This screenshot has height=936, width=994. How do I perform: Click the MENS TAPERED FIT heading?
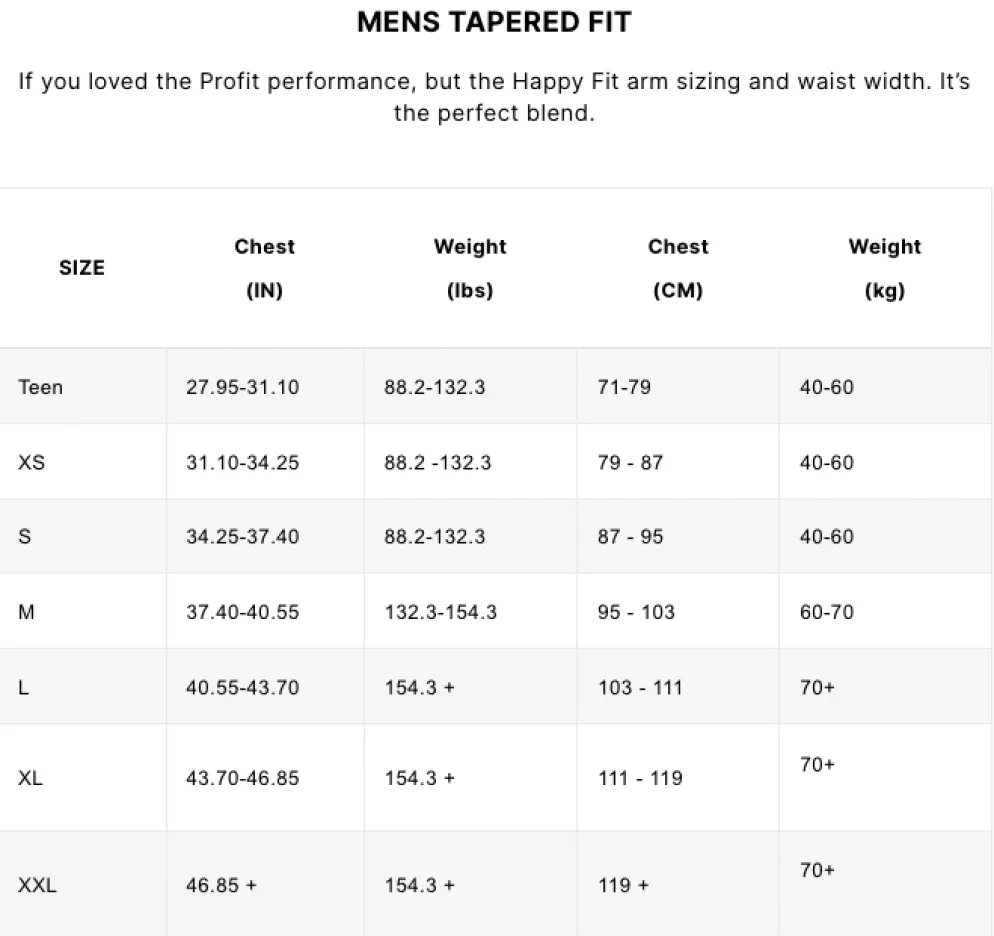click(494, 22)
